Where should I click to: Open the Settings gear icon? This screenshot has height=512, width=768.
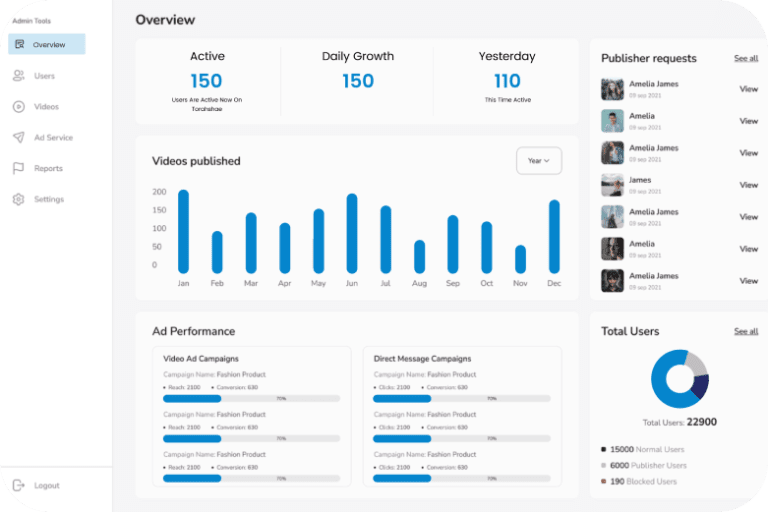tap(19, 199)
